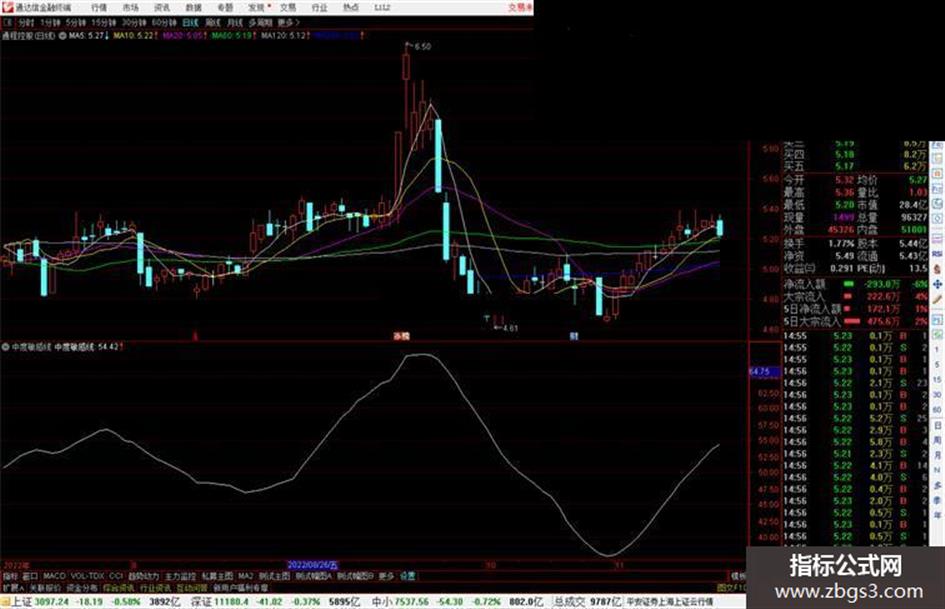The image size is (945, 609).
Task: Click the 中小 7537.56 index in status bar
Action: point(400,602)
